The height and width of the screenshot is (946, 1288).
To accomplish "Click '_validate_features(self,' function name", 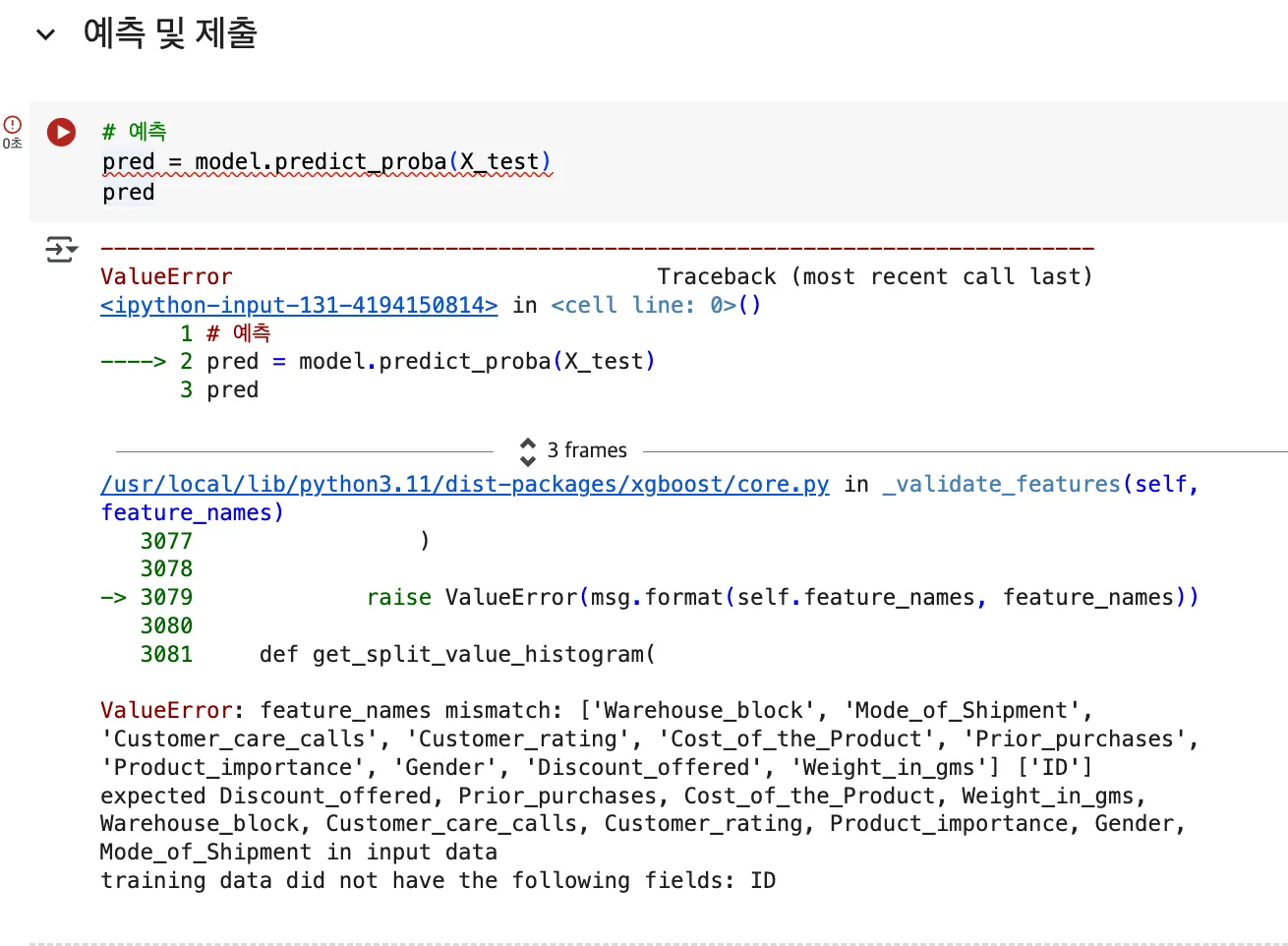I will pos(1040,484).
